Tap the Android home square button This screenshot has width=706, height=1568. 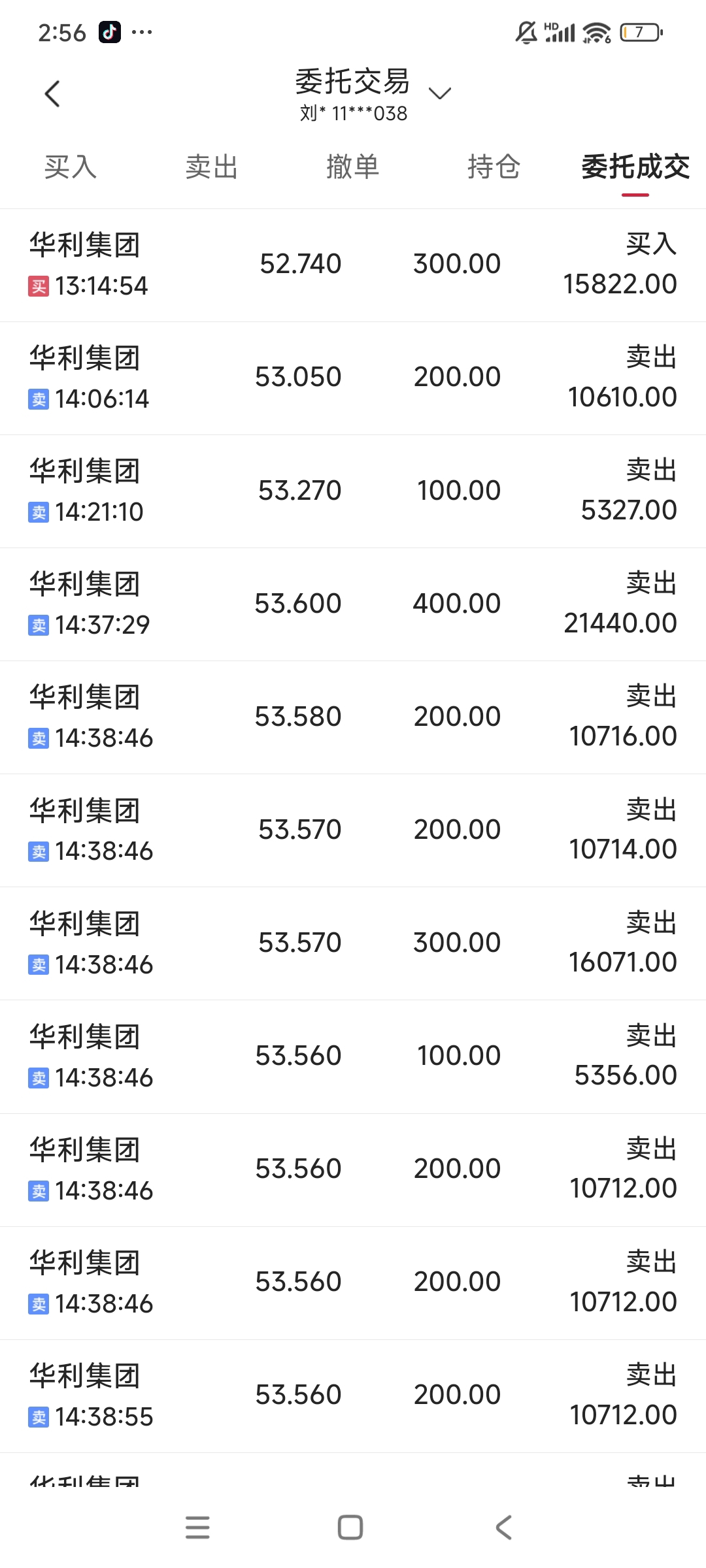350,1527
